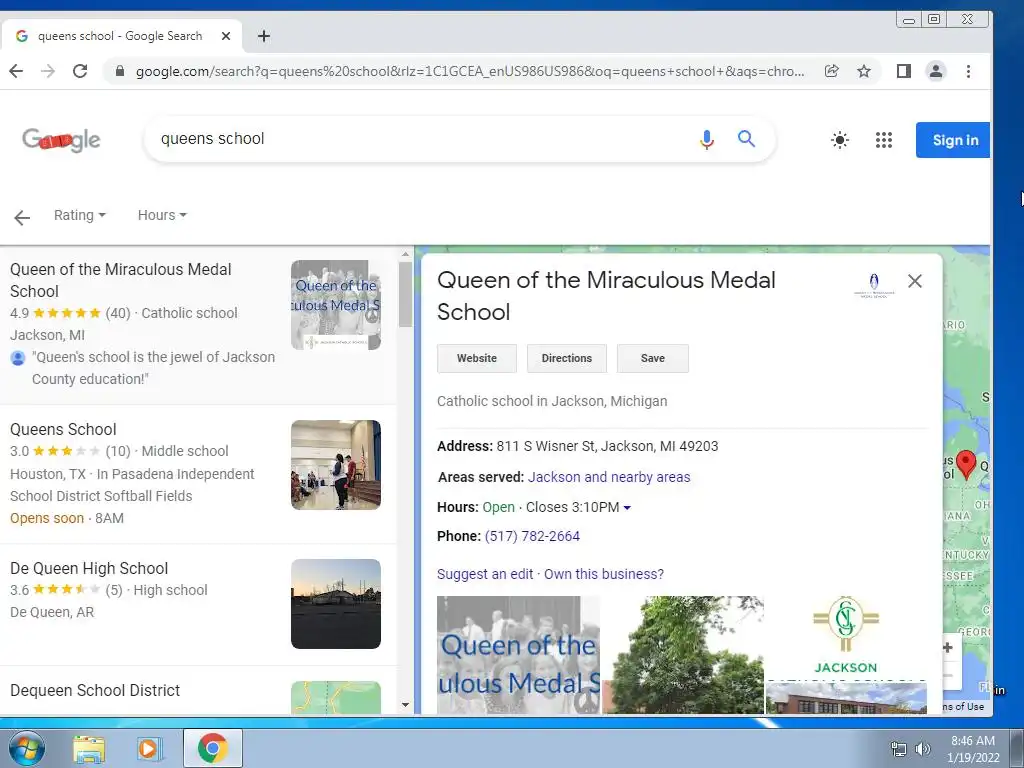
Task: Bookmark this page with star icon
Action: 864,71
